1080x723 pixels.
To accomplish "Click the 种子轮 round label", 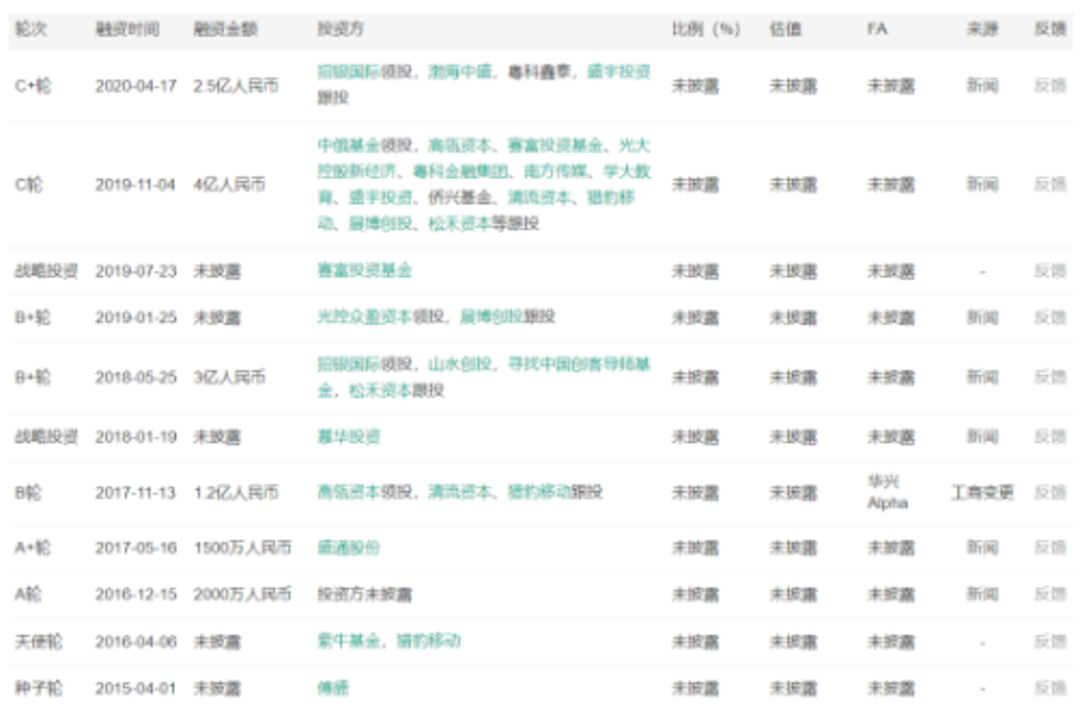I will [x=39, y=688].
